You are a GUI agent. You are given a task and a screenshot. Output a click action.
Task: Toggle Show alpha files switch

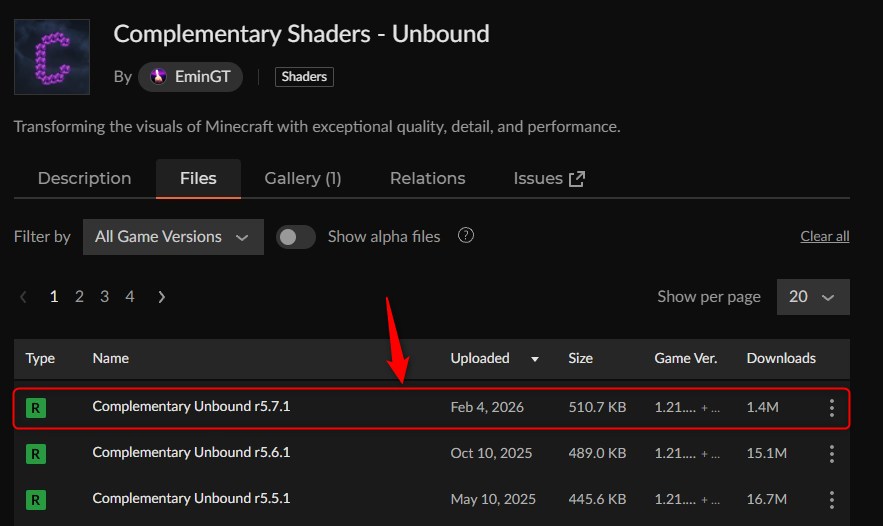296,237
